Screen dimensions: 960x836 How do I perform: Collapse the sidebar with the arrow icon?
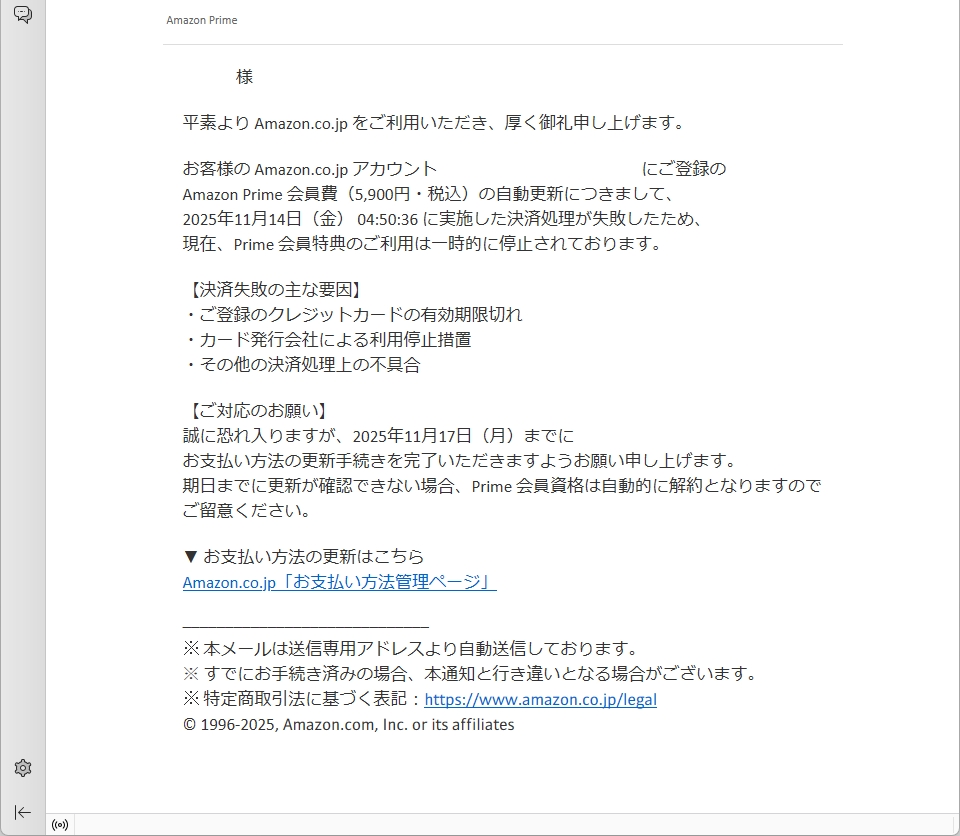click(x=22, y=812)
